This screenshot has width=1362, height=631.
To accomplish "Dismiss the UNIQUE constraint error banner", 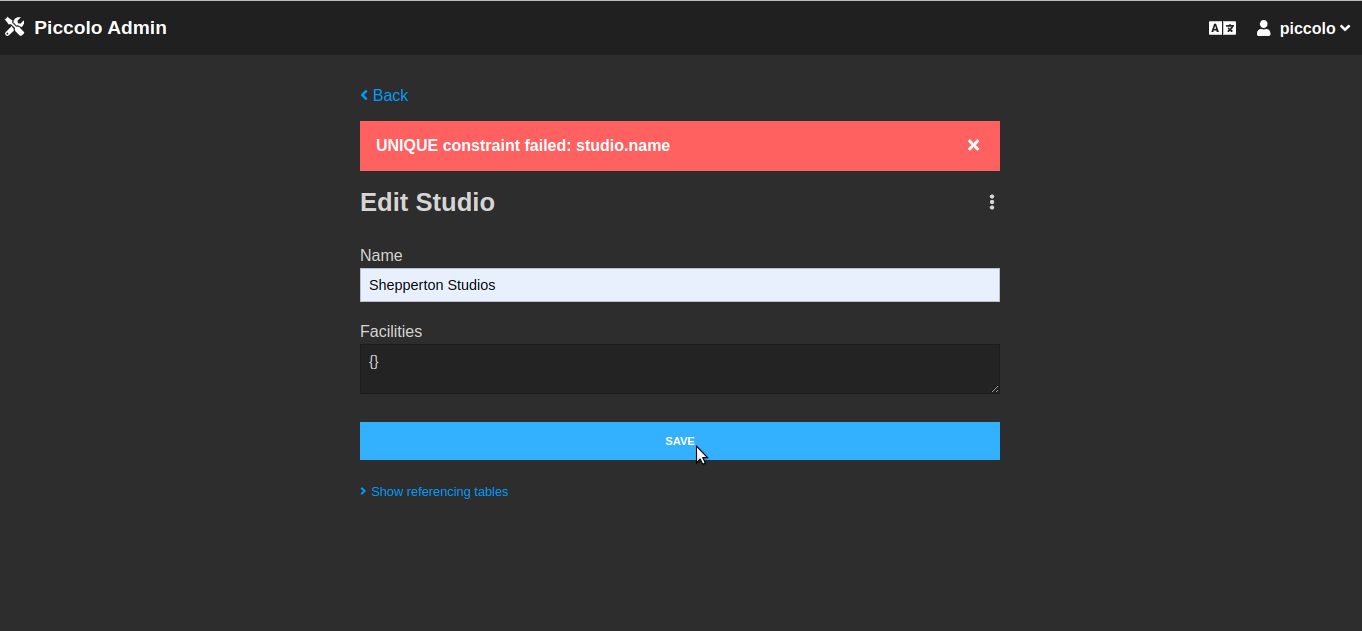I will pyautogui.click(x=973, y=145).
